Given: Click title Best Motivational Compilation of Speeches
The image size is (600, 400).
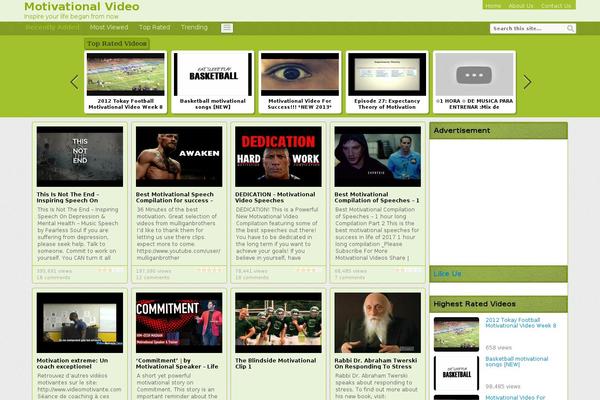Looking at the screenshot, I should click(x=377, y=198).
